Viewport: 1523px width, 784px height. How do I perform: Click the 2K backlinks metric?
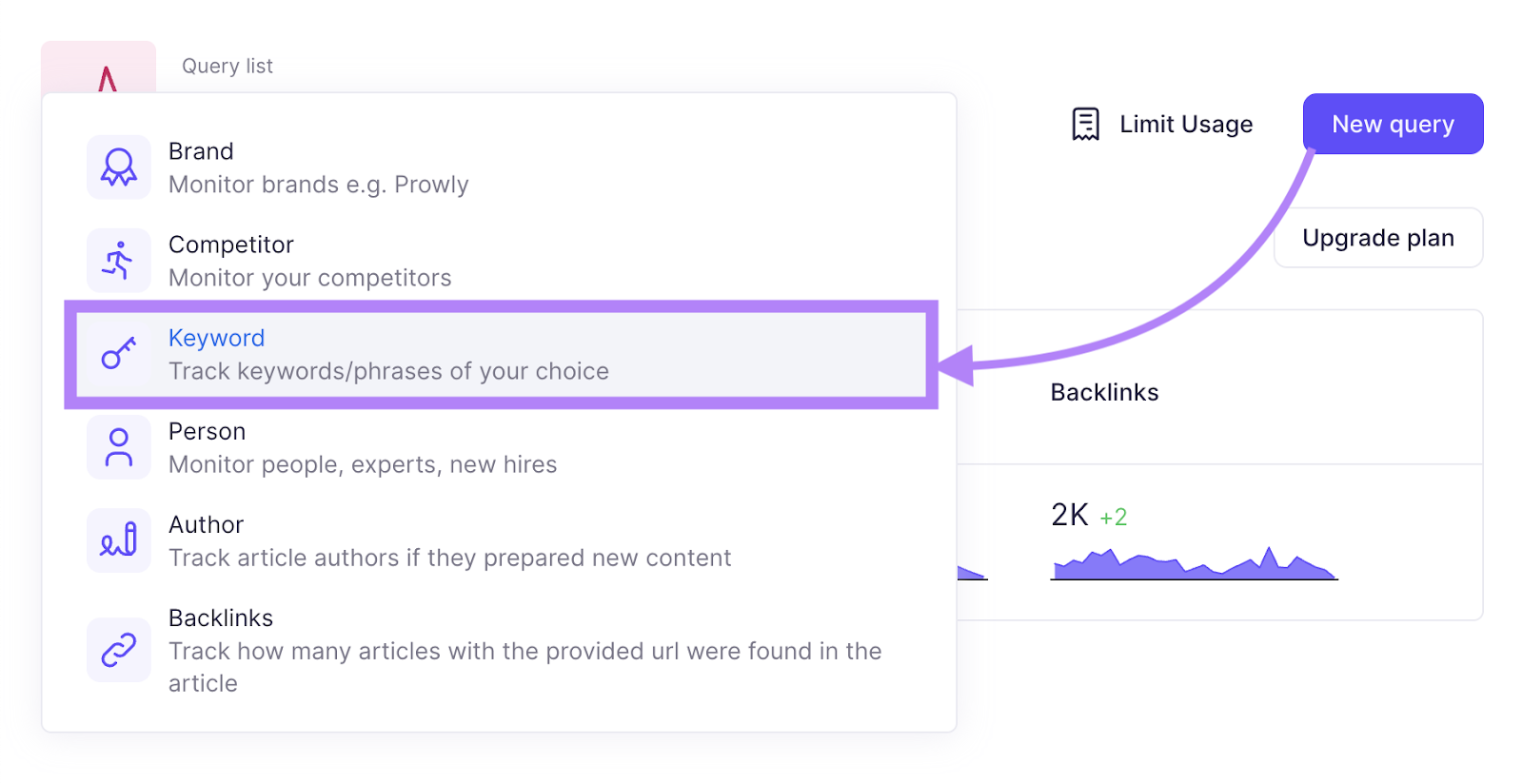coord(1070,515)
